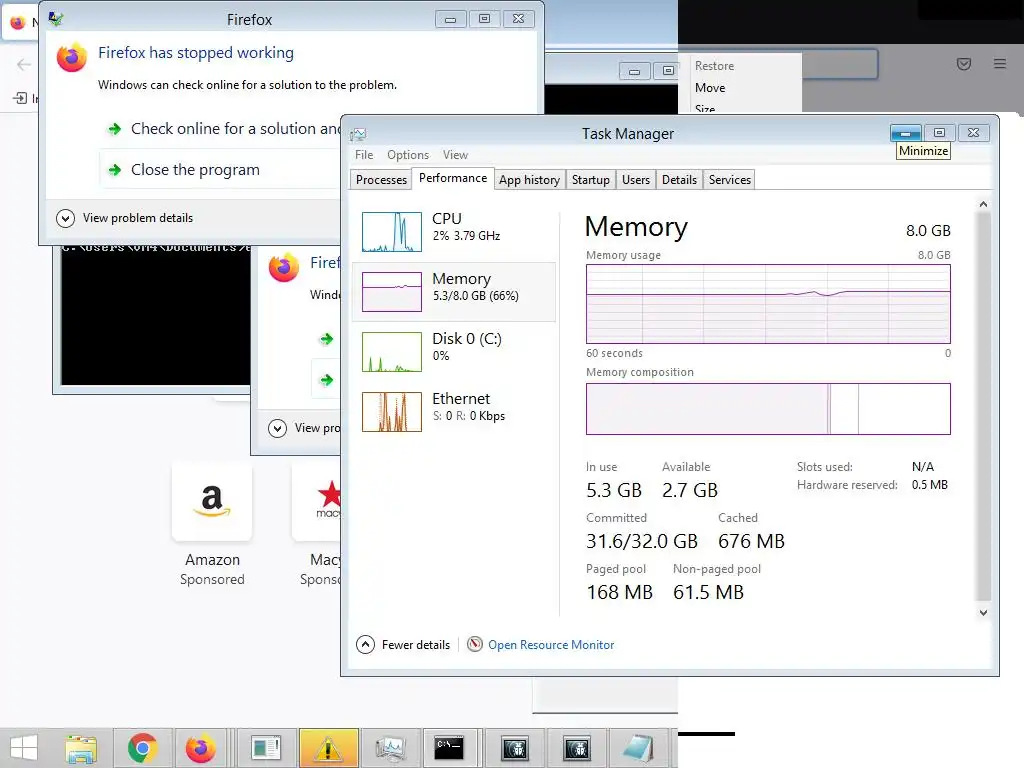Switch to the Startup tab
1024x768 pixels.
(590, 180)
